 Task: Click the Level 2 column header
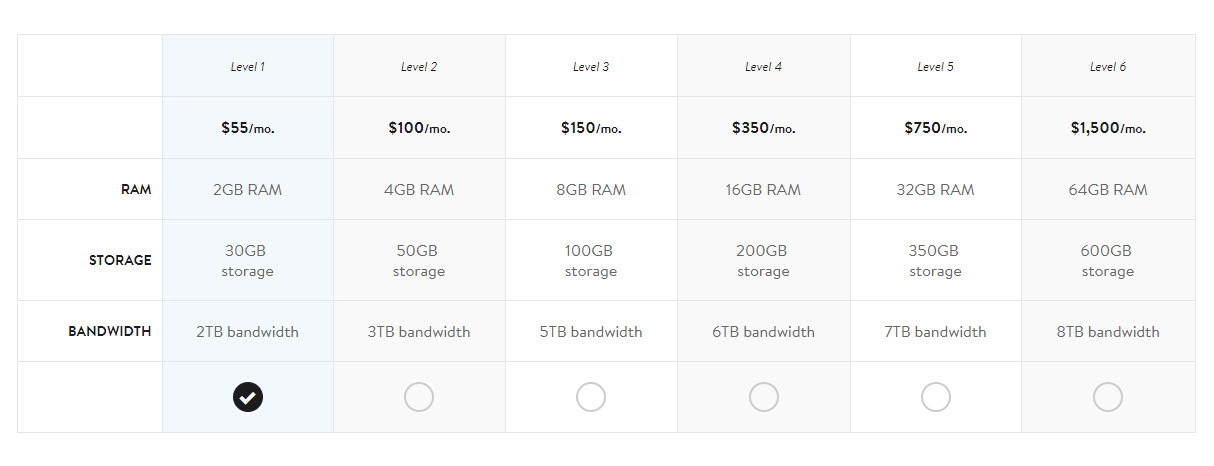pyautogui.click(x=419, y=67)
